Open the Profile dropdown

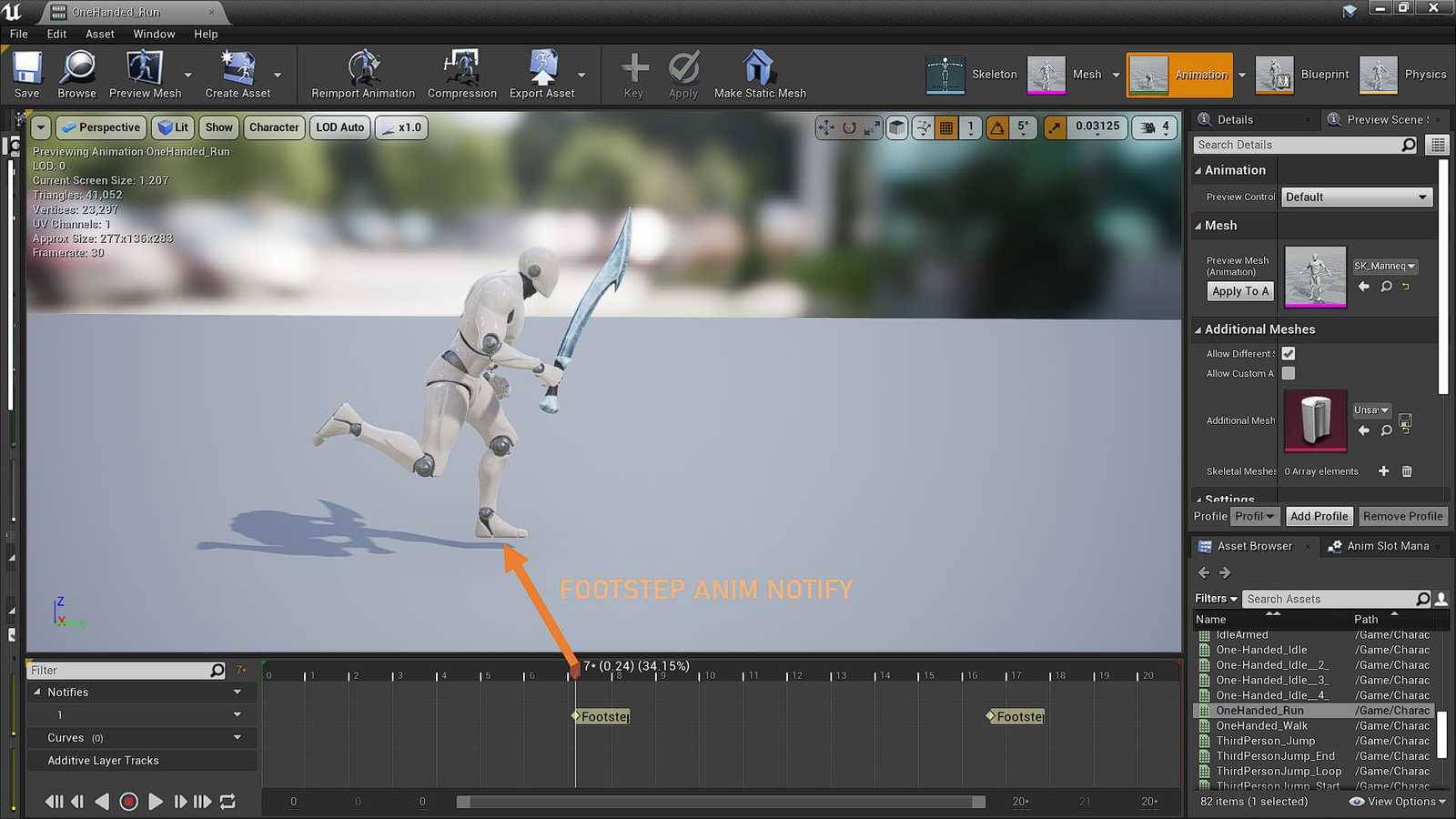click(x=1256, y=517)
